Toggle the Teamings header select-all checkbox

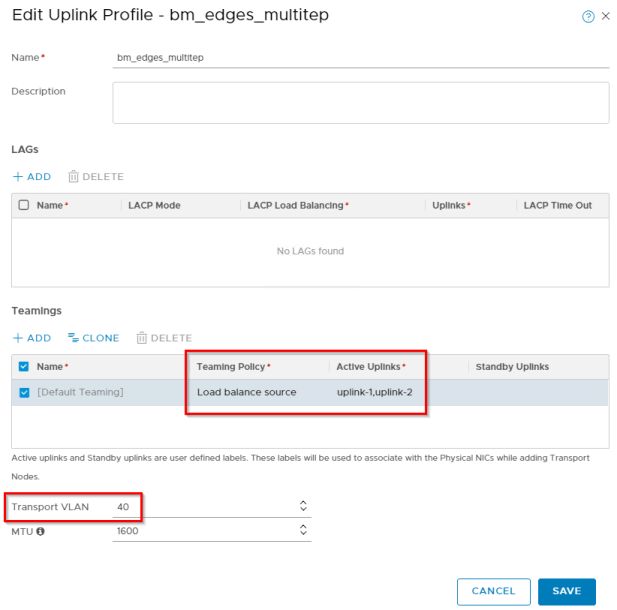pos(24,367)
